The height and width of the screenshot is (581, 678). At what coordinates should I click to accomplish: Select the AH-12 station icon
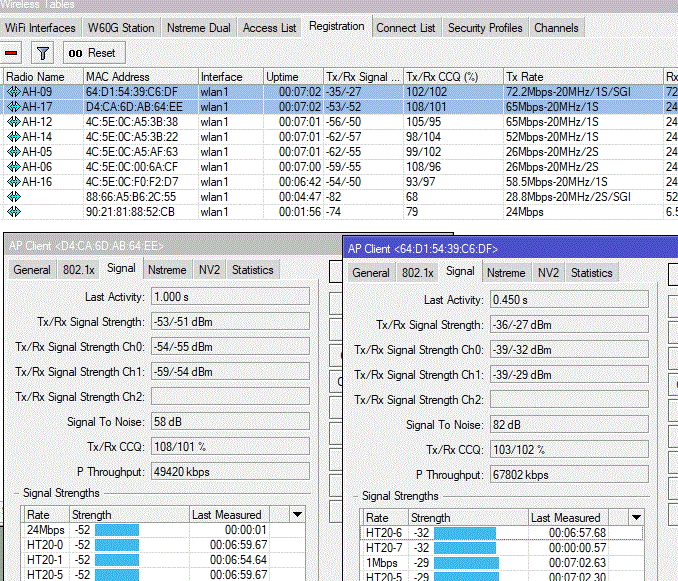point(14,122)
